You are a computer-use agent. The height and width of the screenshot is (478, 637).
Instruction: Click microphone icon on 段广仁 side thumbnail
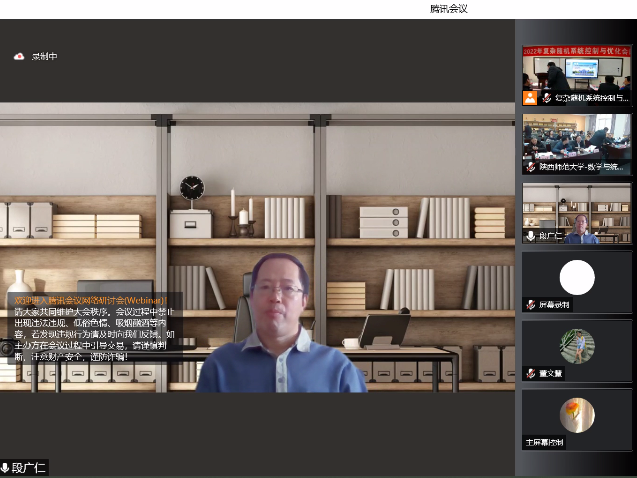530,236
